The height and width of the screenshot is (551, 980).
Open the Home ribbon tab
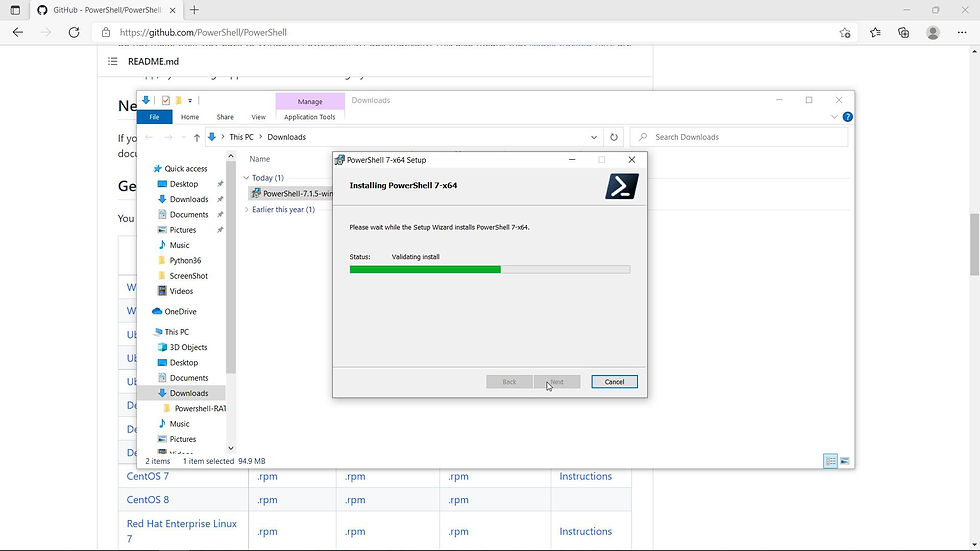click(x=190, y=117)
